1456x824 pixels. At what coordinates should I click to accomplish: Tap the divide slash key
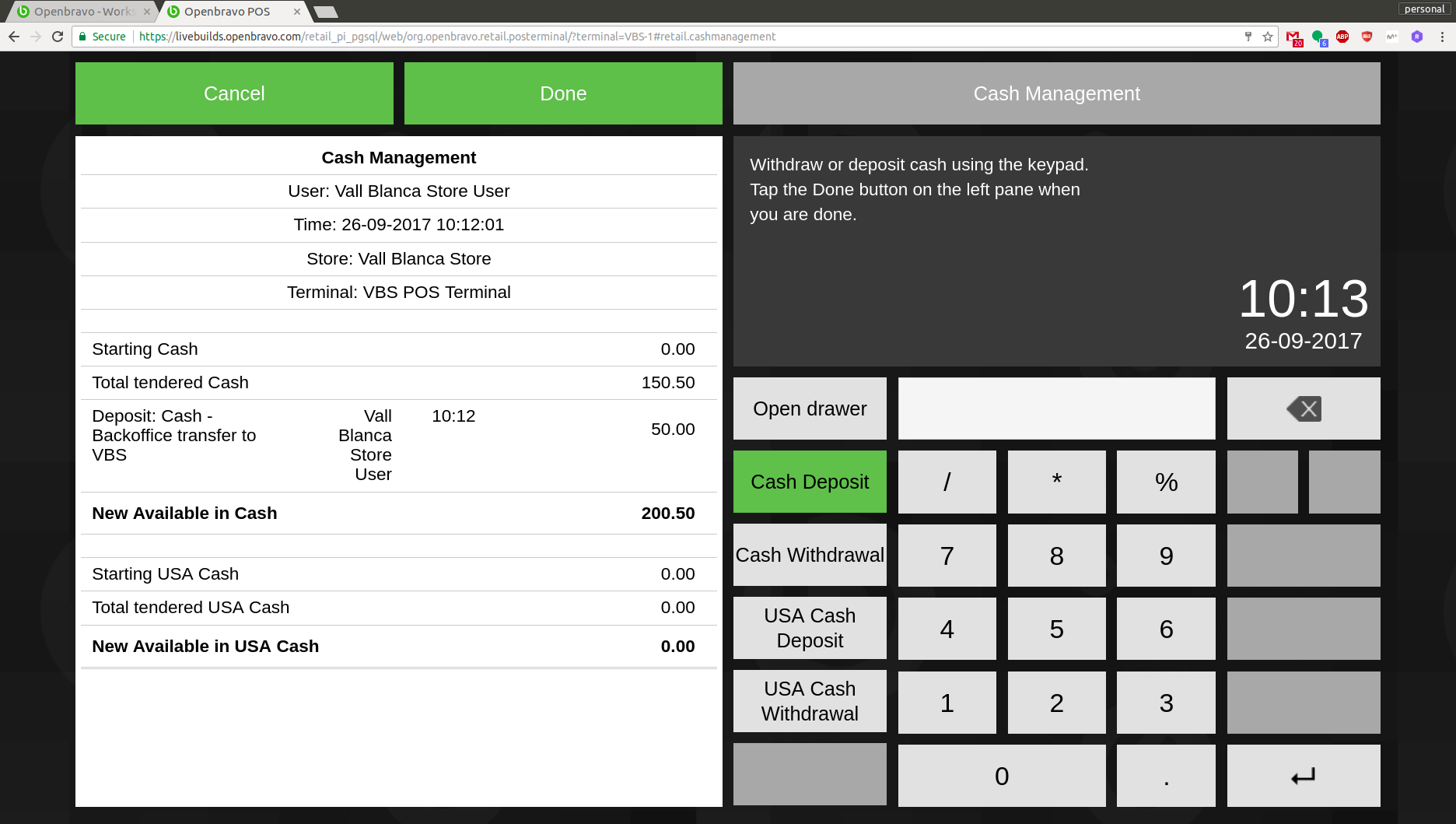(947, 482)
